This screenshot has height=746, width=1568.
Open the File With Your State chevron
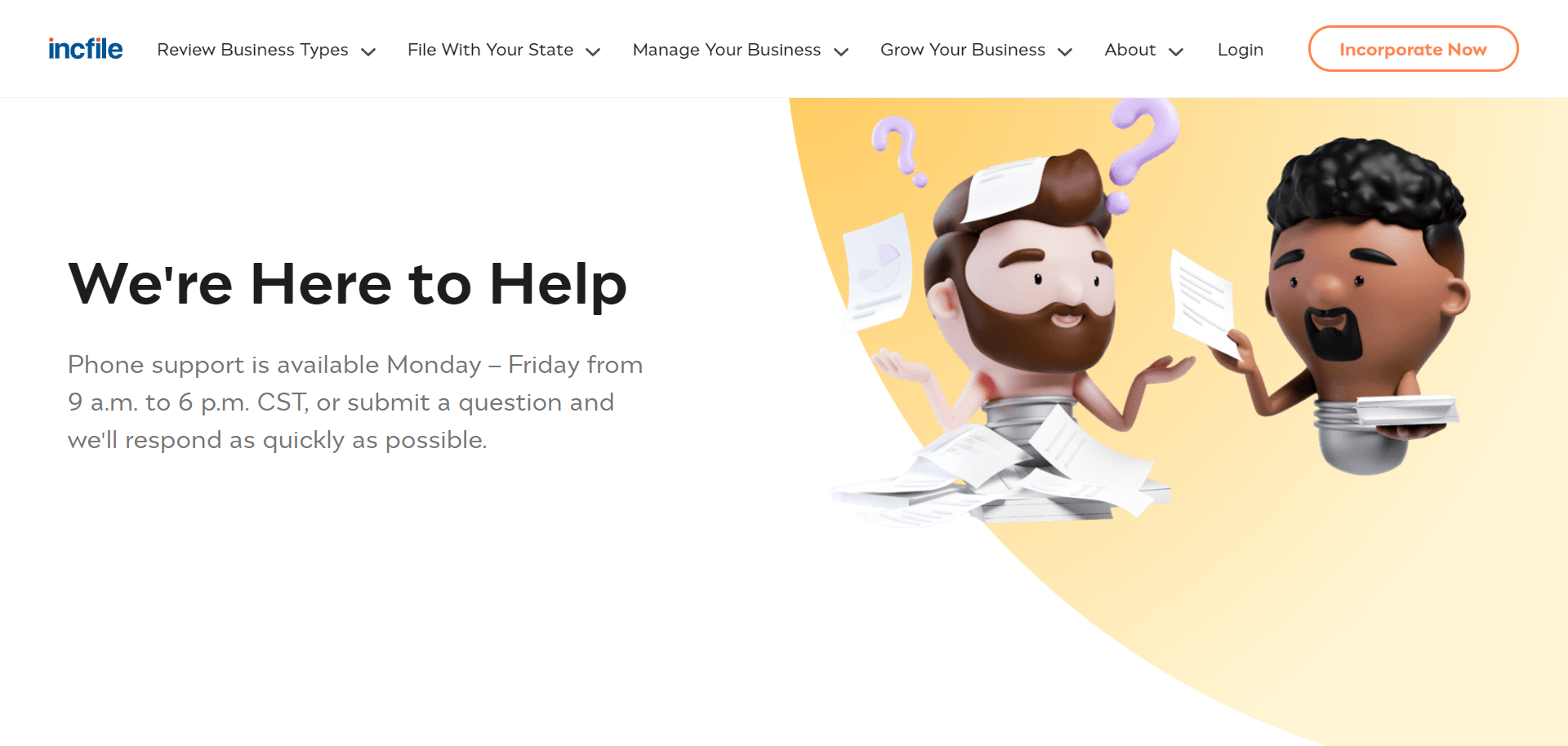point(594,51)
